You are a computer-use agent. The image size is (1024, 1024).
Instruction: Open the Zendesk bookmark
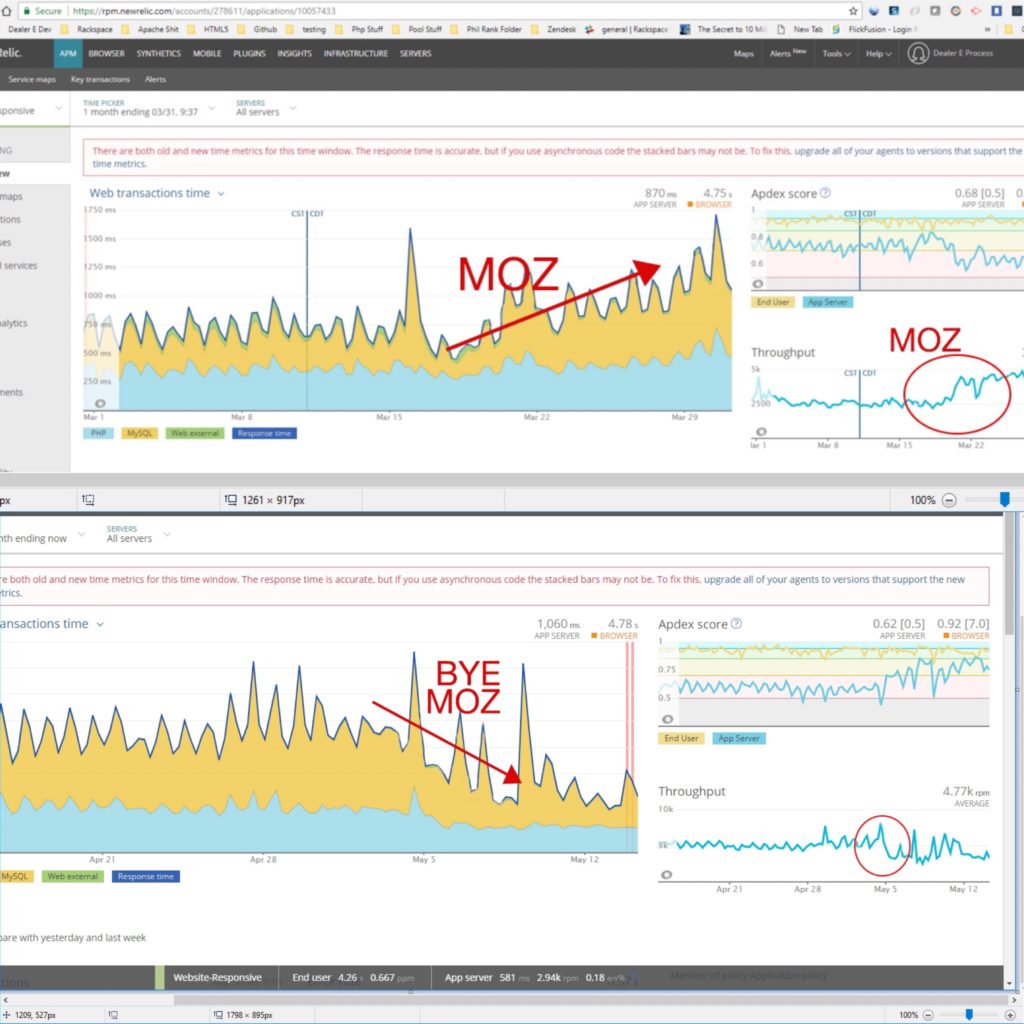(554, 29)
